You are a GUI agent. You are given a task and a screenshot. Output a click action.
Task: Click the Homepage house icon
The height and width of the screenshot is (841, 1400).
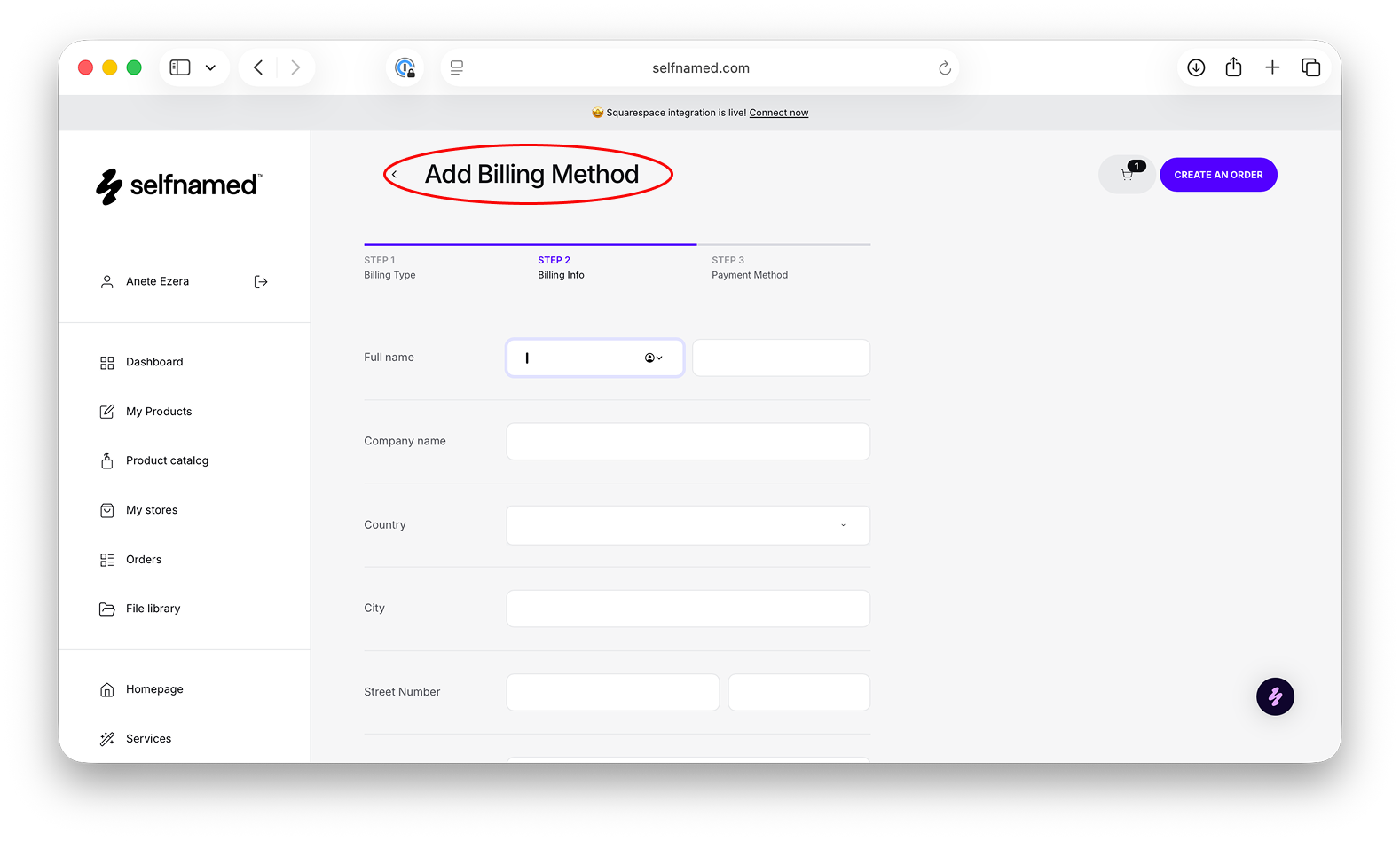pyautogui.click(x=107, y=689)
